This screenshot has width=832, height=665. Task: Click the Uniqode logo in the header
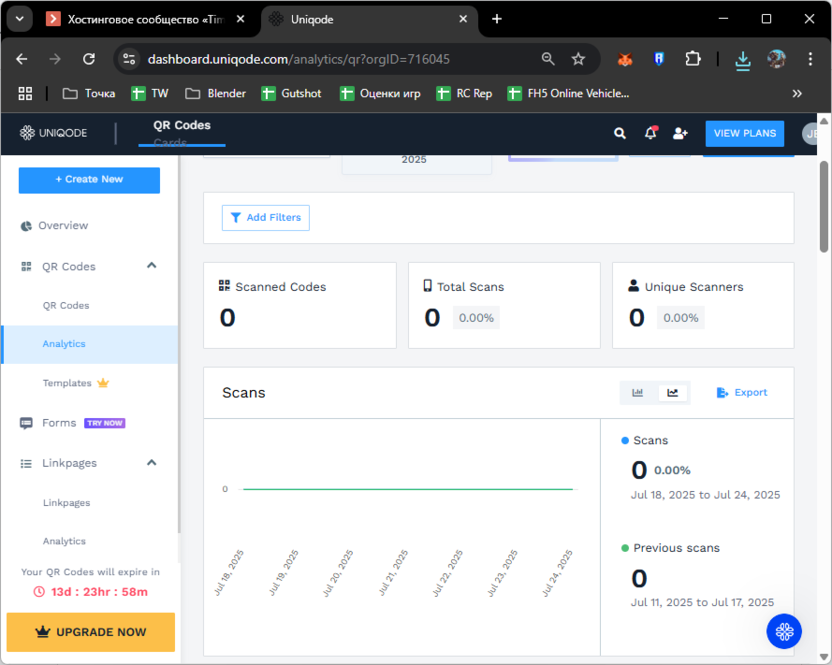coord(54,133)
